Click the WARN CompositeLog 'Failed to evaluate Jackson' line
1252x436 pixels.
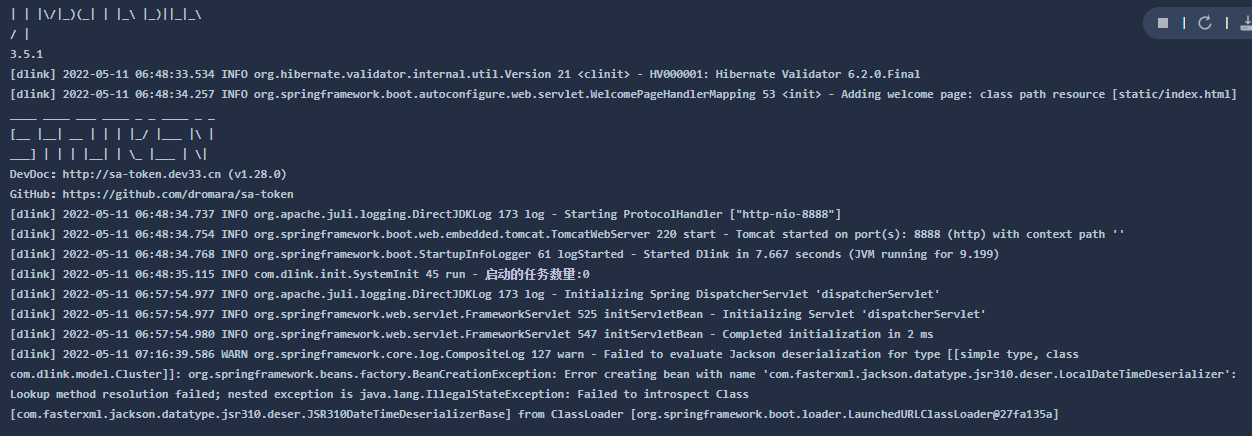544,354
